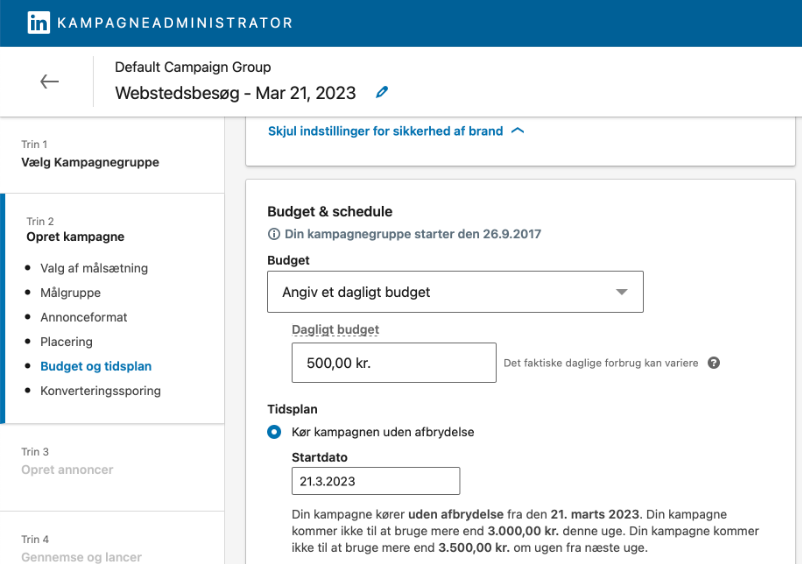802x564 pixels.
Task: Select 'Kør kampagnen uden afbrydelse' radio button
Action: pos(274,432)
